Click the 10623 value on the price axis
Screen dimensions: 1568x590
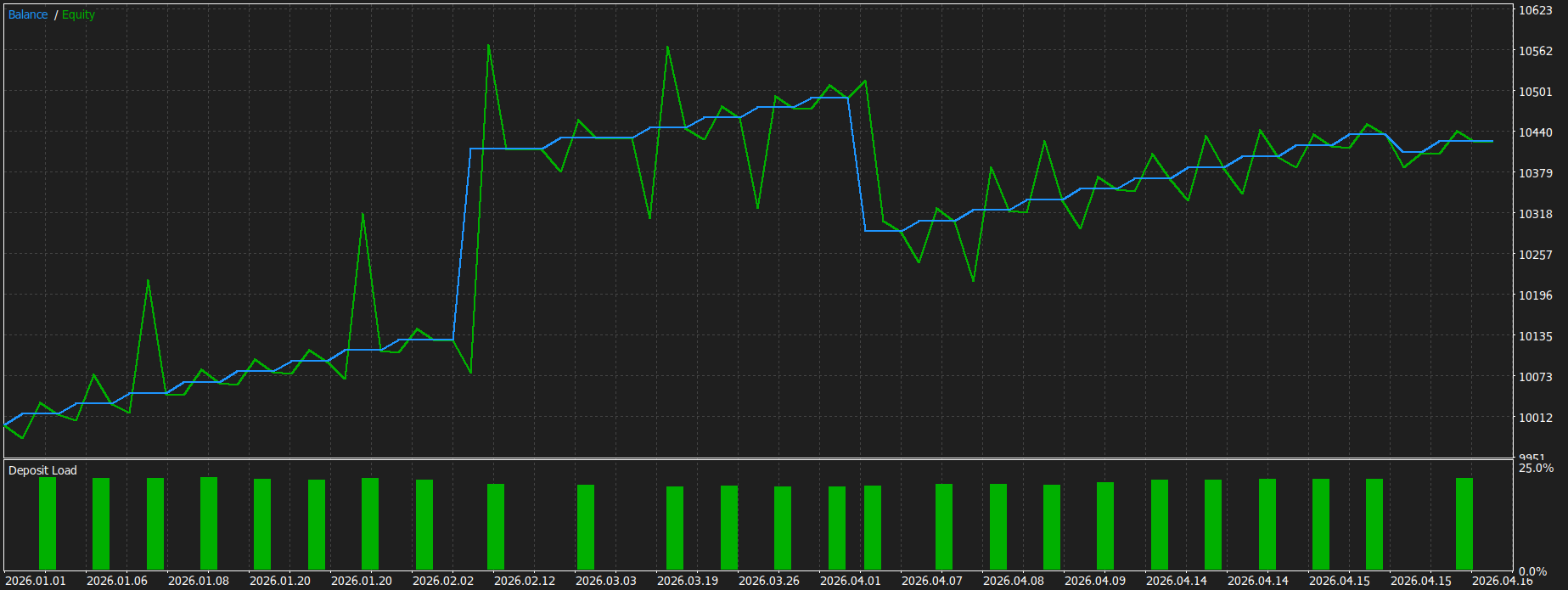[x=1536, y=10]
